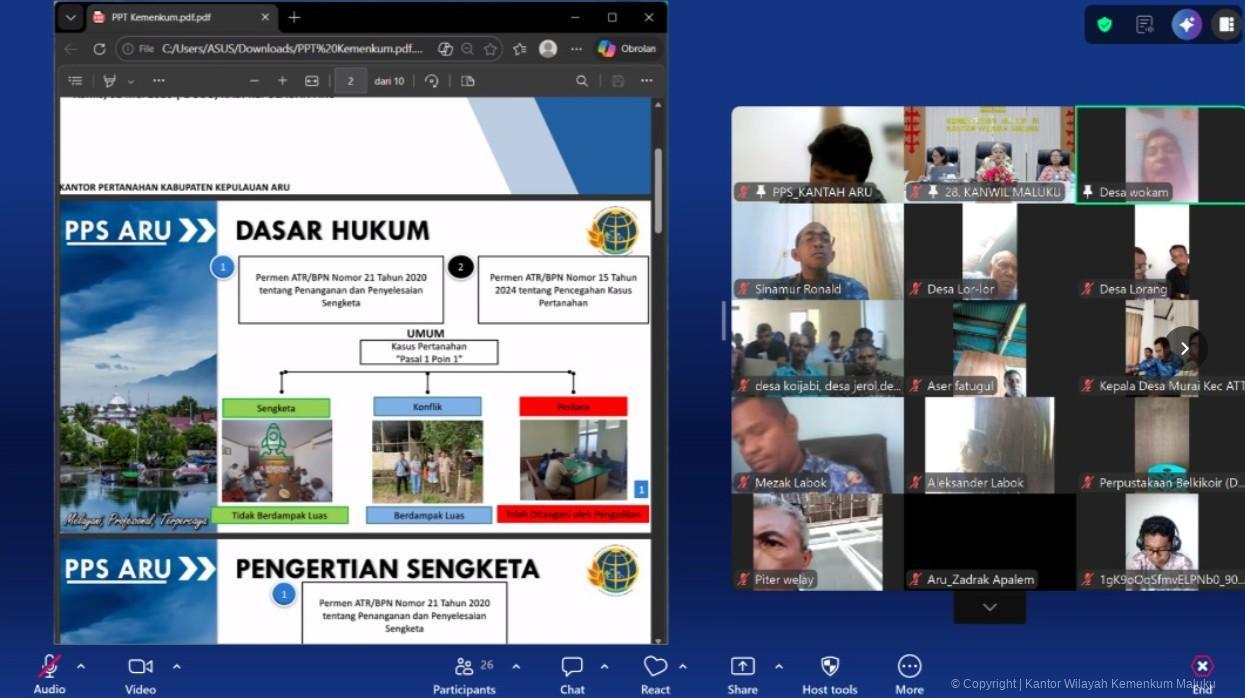Image resolution: width=1245 pixels, height=698 pixels.
Task: Open PDF table of contents sidebar
Action: click(75, 81)
